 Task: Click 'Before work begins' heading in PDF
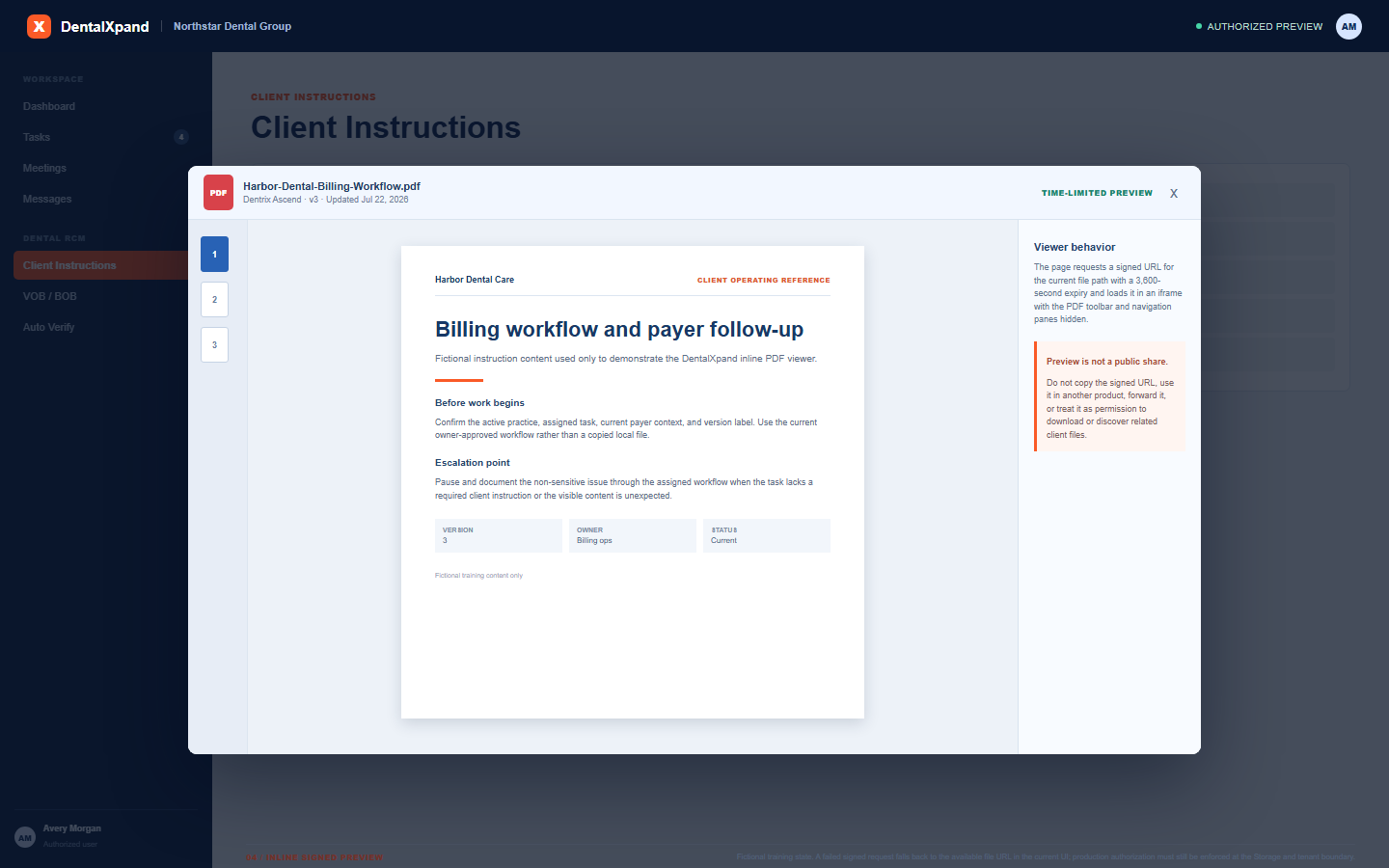479,403
